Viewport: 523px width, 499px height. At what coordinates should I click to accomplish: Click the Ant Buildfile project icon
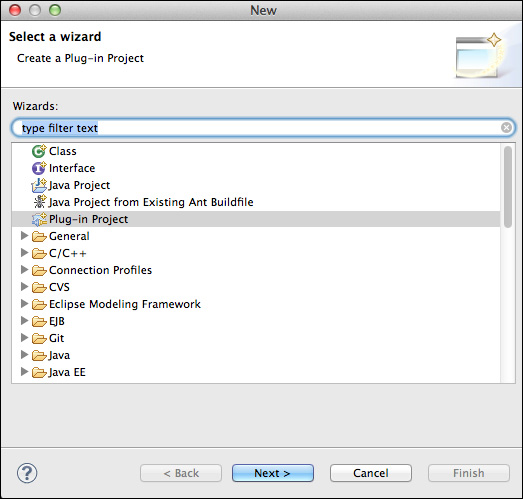40,202
